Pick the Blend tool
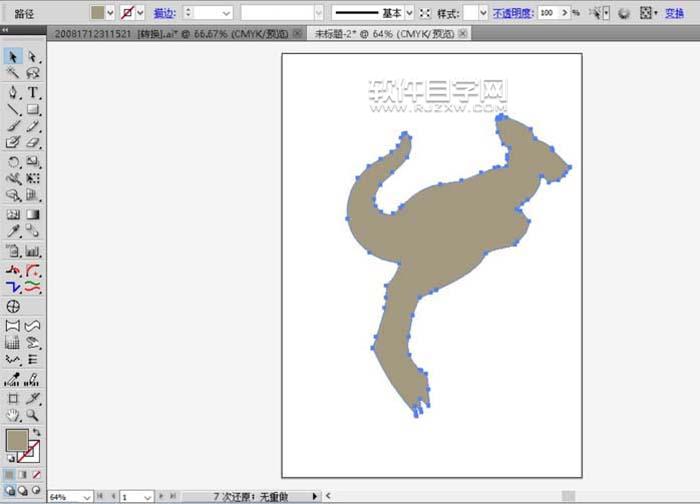The image size is (700, 504). [x=33, y=231]
